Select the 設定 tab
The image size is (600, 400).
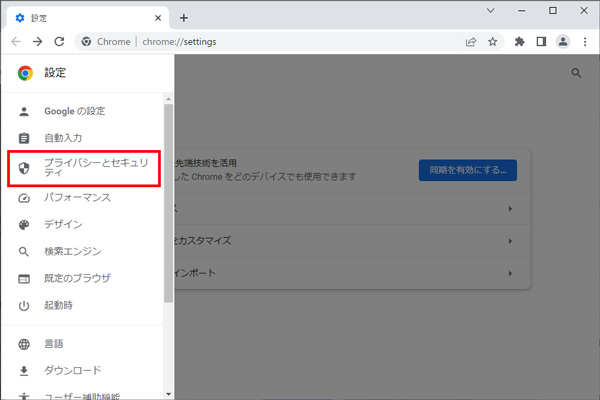tap(88, 18)
